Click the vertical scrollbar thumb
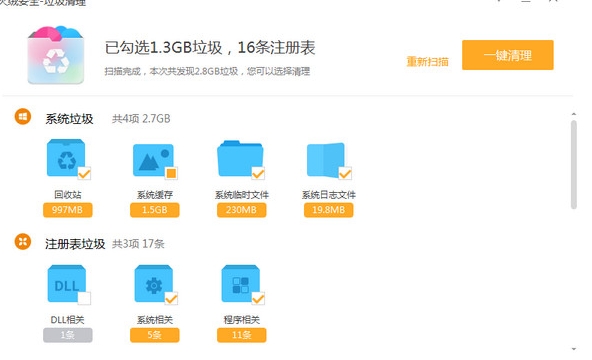Image resolution: width=592 pixels, height=360 pixels. pos(574,164)
